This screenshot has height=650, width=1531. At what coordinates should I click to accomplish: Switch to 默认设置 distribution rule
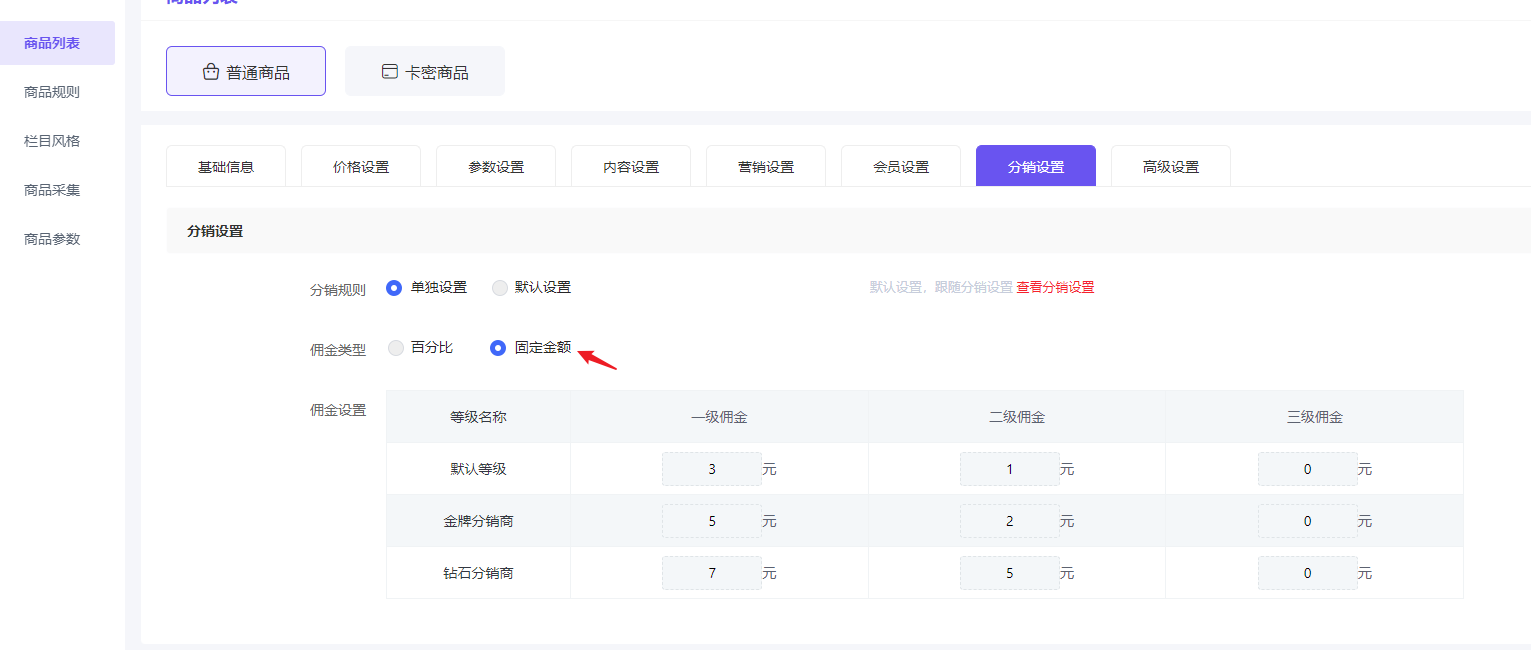[x=500, y=287]
